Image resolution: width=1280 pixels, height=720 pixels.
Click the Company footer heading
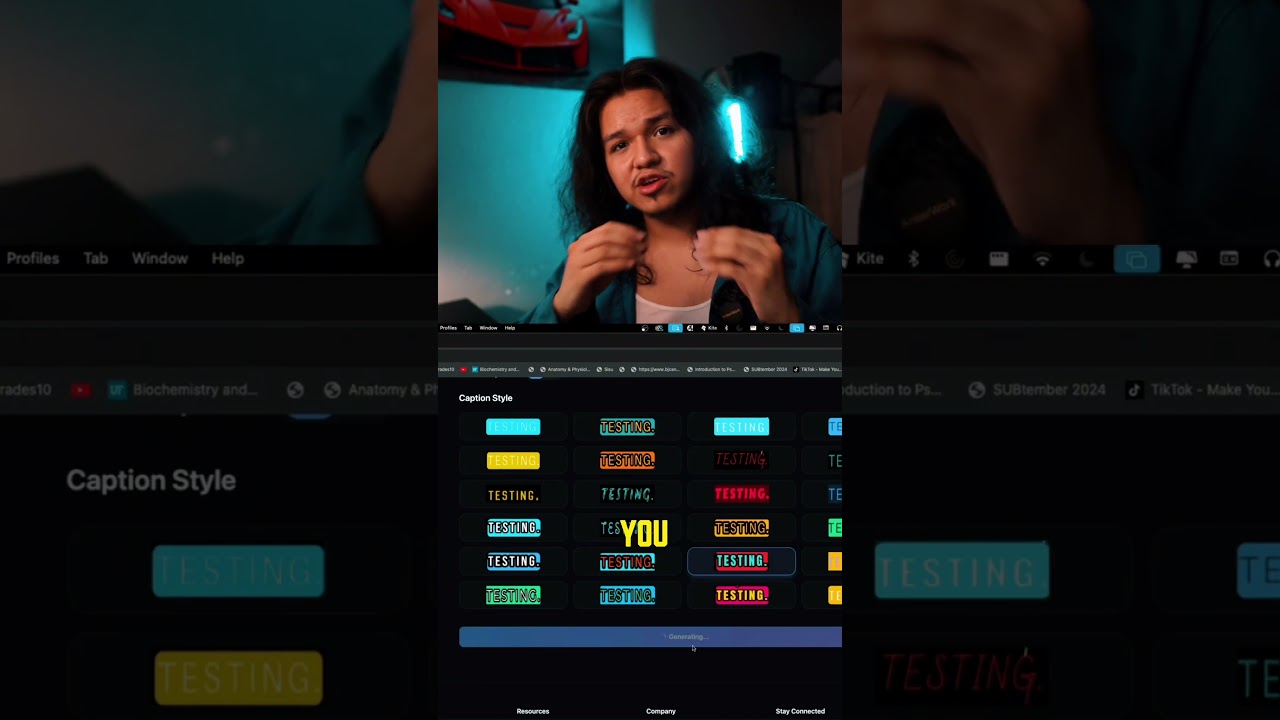(x=661, y=711)
